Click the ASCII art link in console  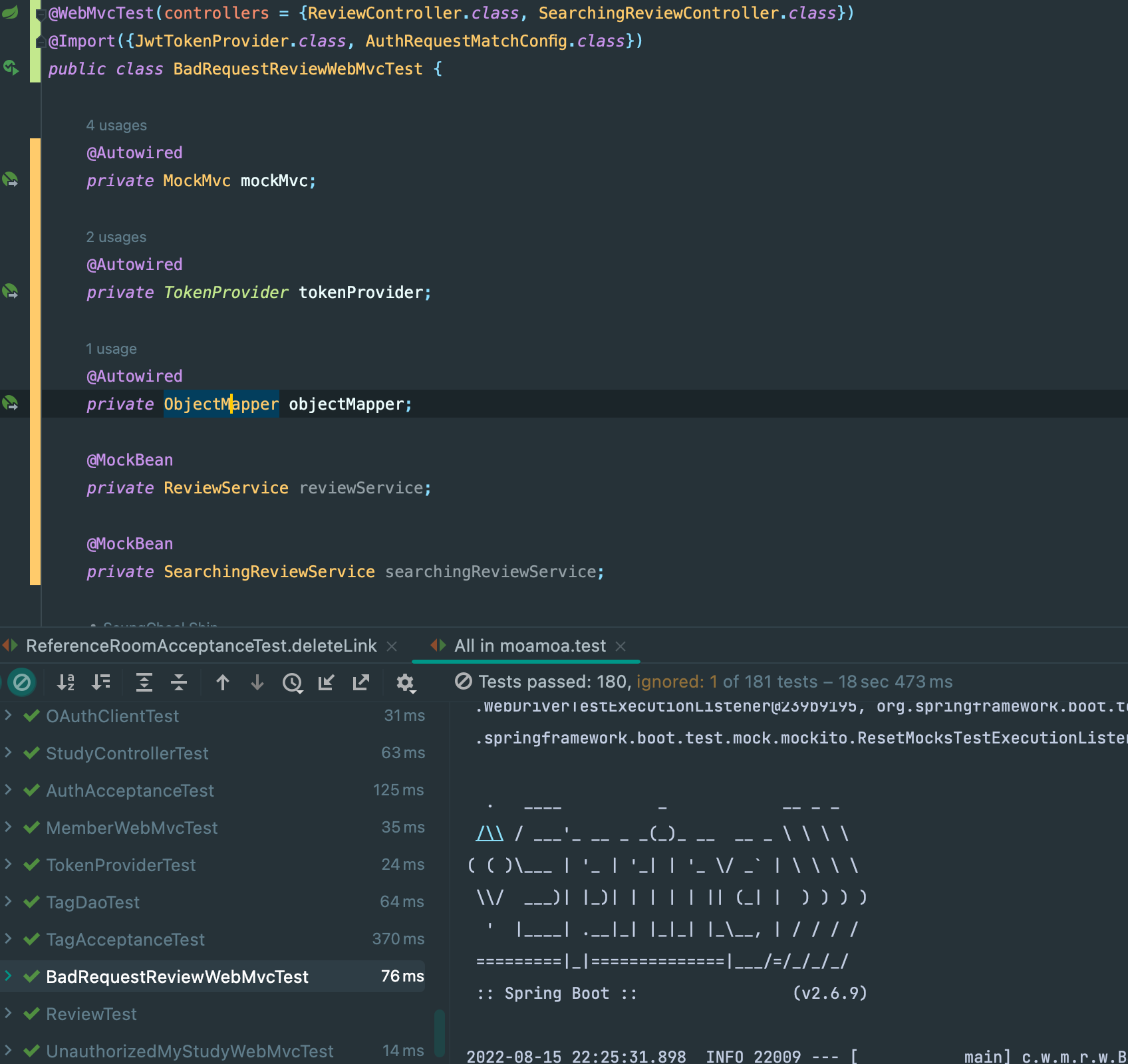[x=490, y=833]
